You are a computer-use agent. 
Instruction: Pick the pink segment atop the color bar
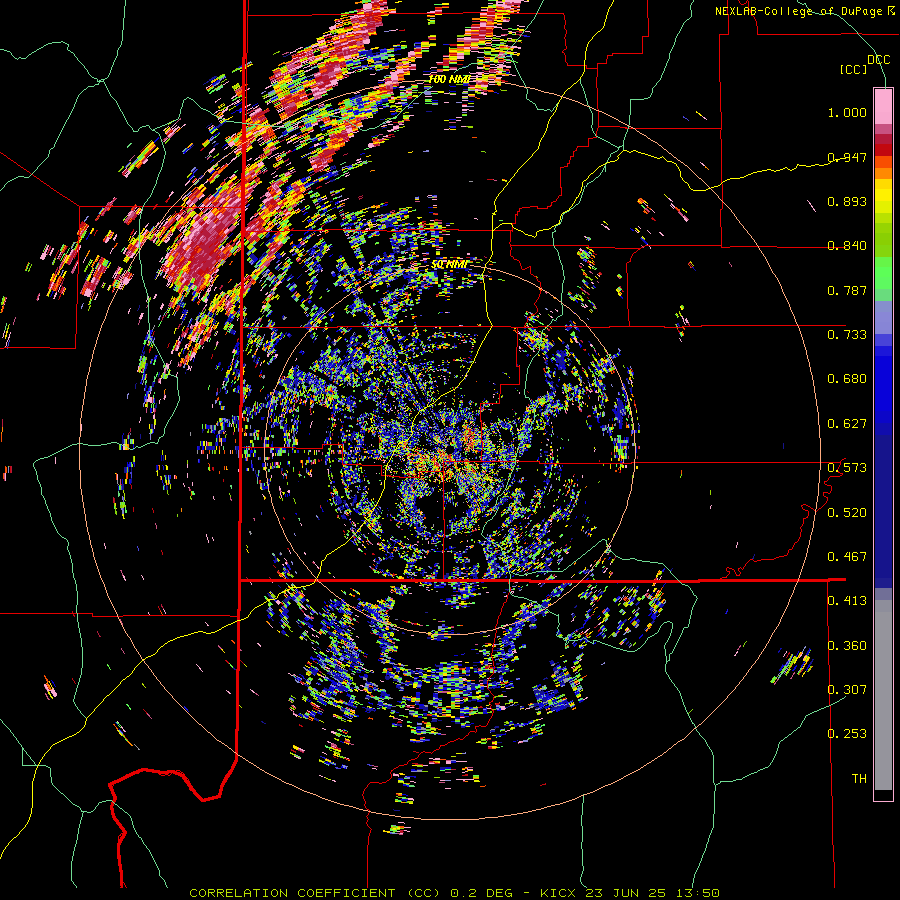(x=883, y=106)
